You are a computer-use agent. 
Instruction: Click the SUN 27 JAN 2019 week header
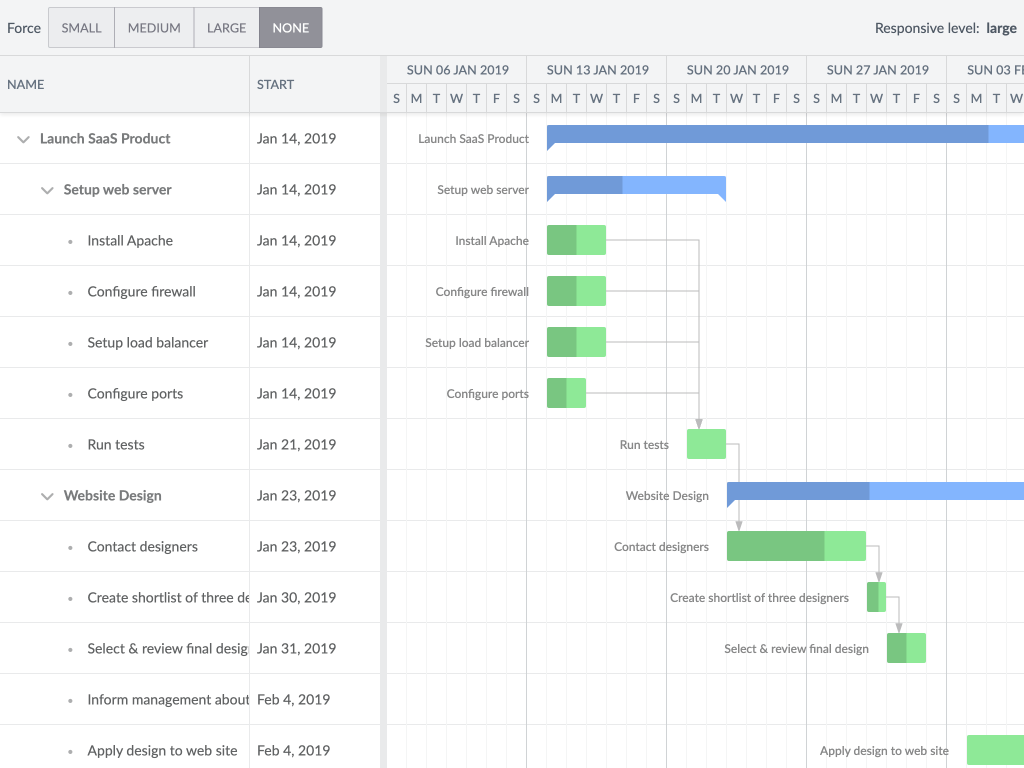tap(877, 70)
